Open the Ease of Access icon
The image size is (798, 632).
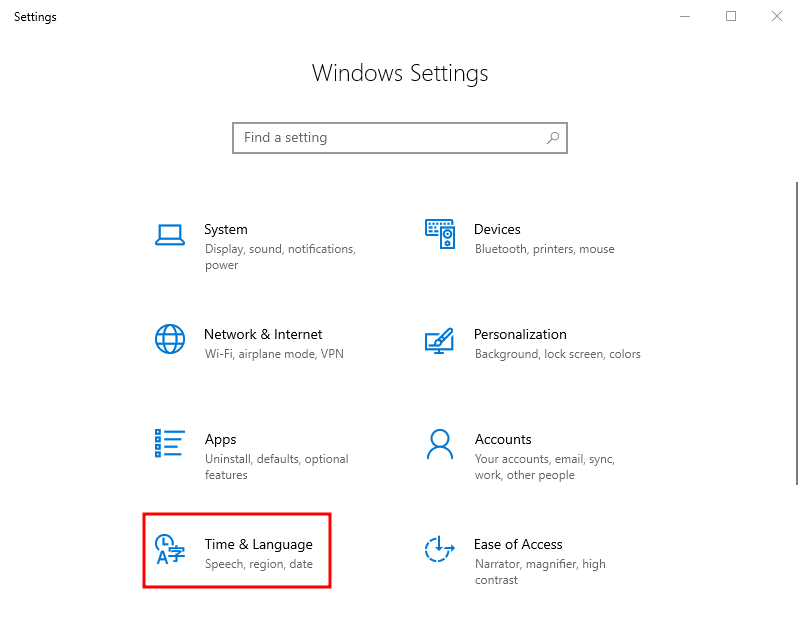pyautogui.click(x=440, y=549)
